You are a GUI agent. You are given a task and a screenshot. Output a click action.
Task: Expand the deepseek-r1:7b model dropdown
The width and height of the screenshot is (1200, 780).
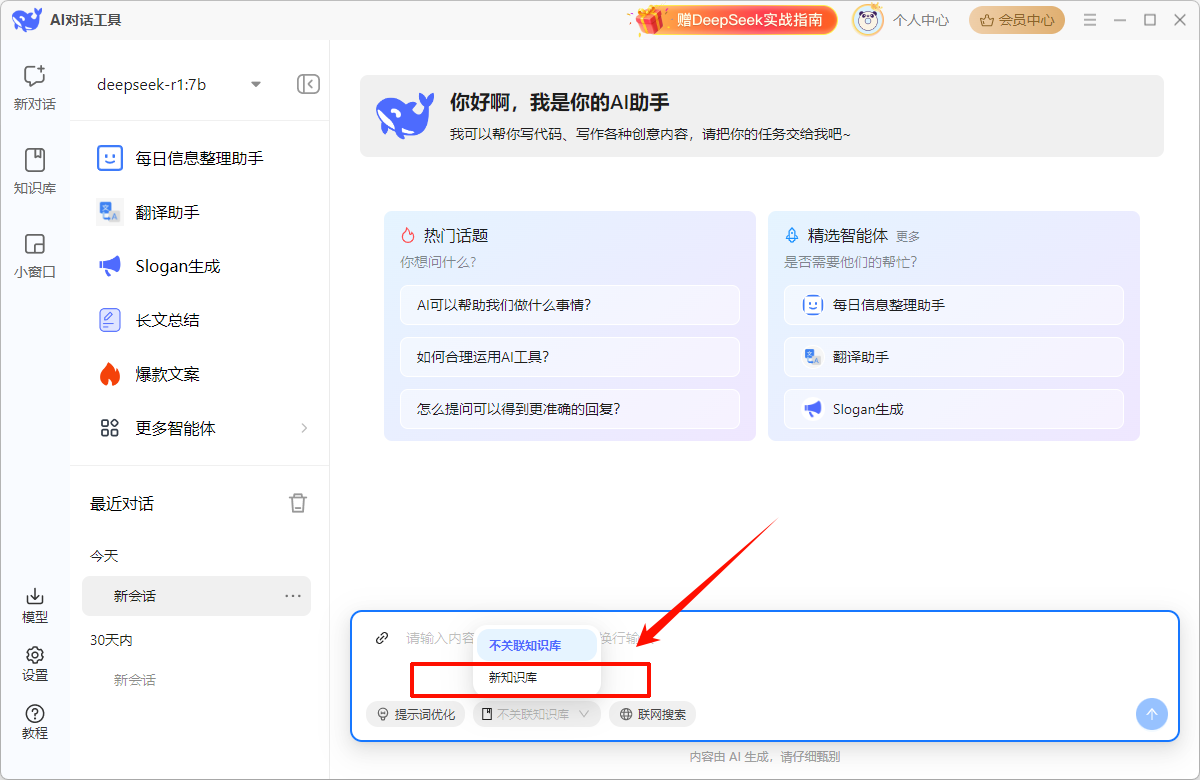pos(256,85)
